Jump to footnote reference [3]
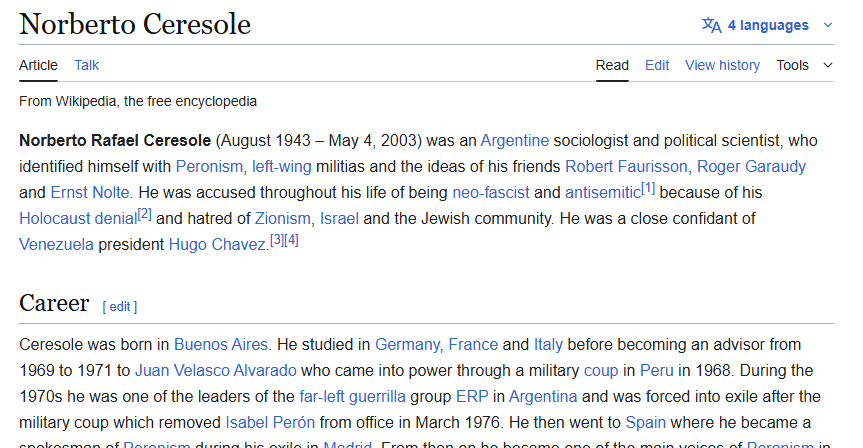Image resolution: width=863 pixels, height=448 pixels. tap(277, 240)
